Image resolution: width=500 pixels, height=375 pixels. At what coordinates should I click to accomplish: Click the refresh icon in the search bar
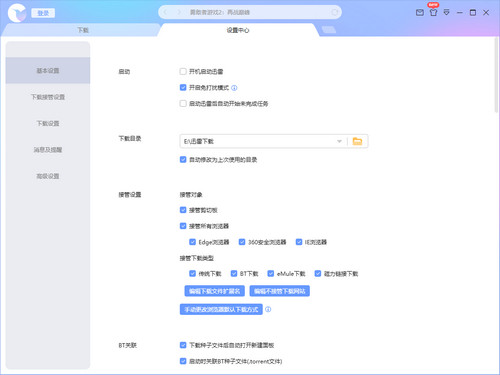[334, 12]
